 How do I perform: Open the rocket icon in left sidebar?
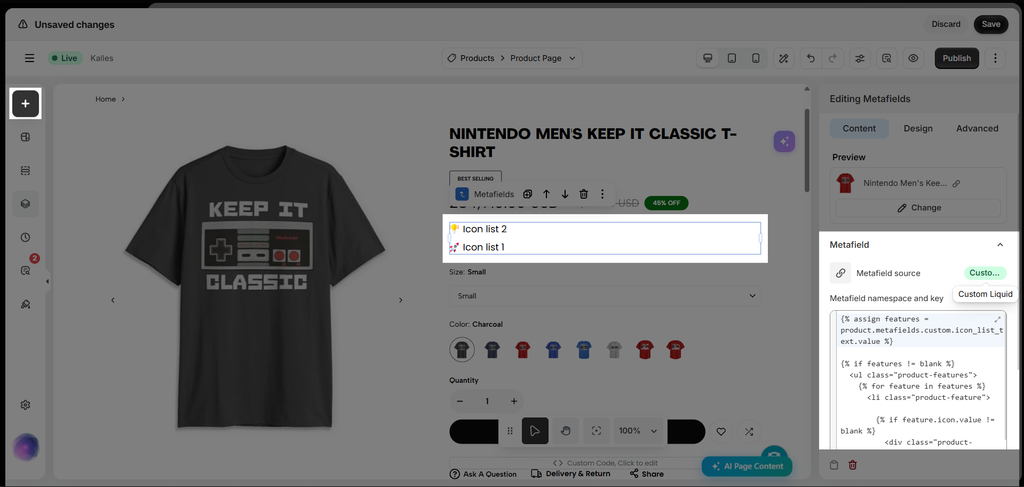tap(25, 304)
